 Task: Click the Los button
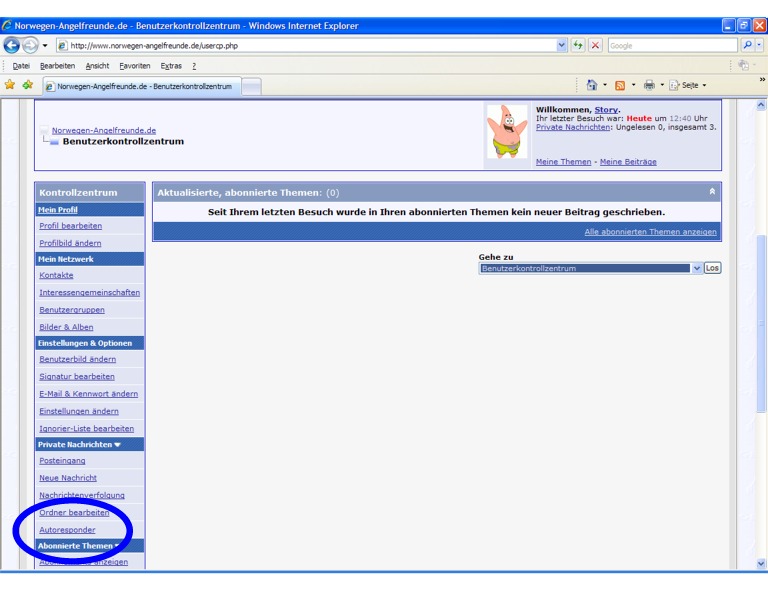tap(712, 268)
